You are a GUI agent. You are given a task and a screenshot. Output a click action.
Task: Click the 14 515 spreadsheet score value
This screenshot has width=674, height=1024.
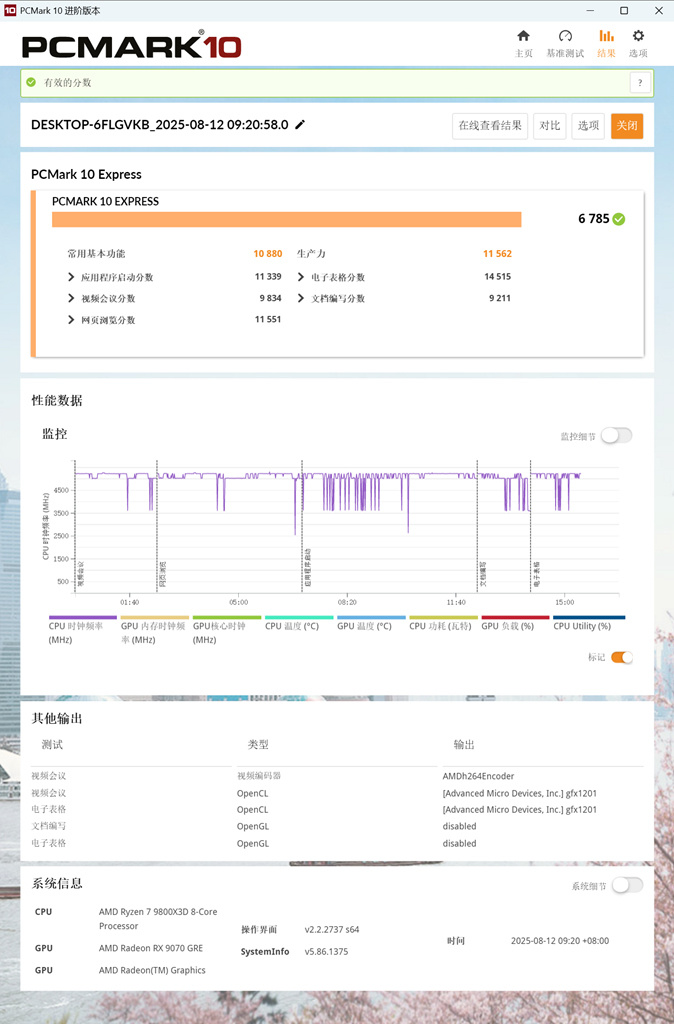[498, 276]
